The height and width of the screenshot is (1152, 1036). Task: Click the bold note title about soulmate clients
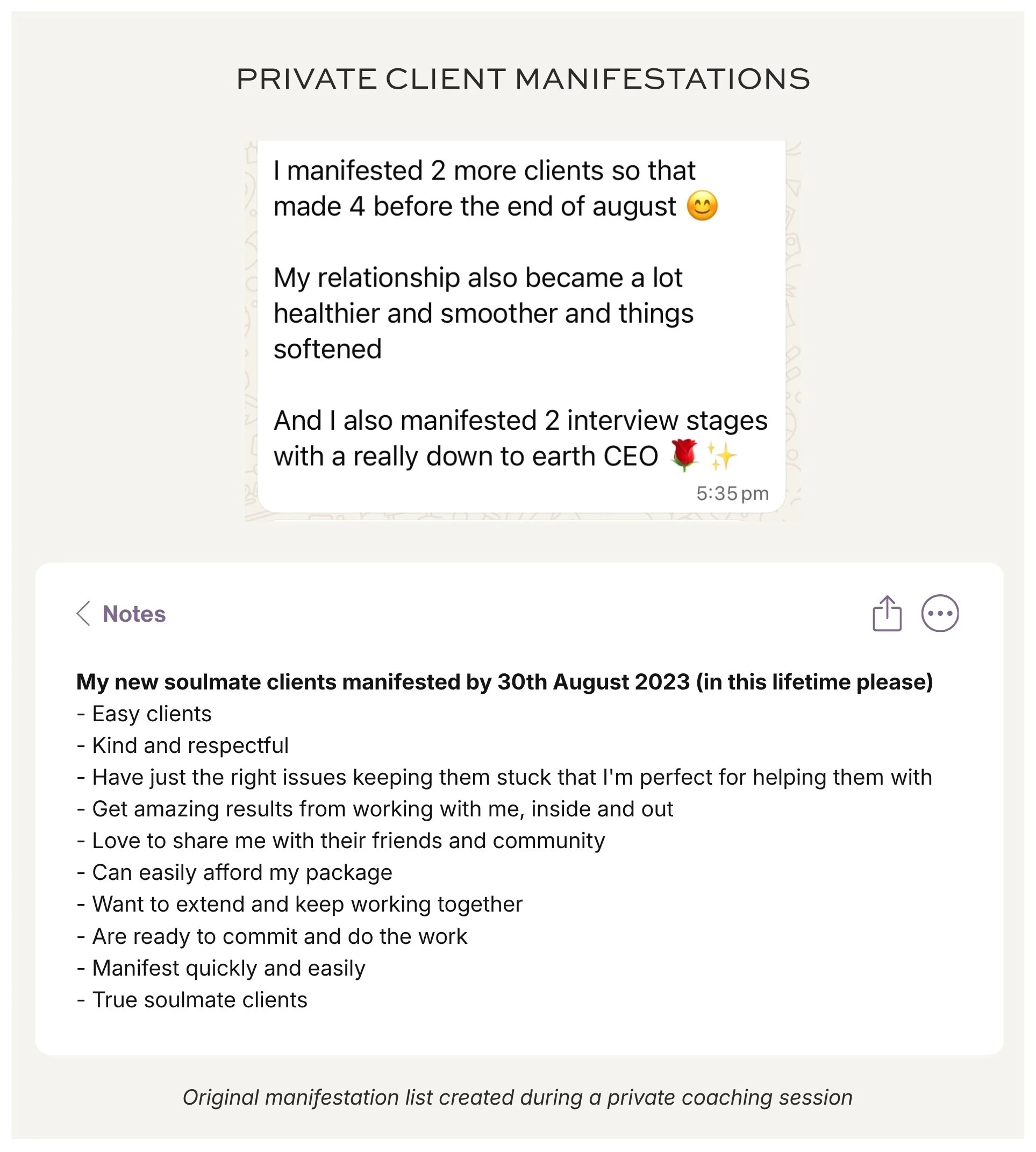click(505, 681)
